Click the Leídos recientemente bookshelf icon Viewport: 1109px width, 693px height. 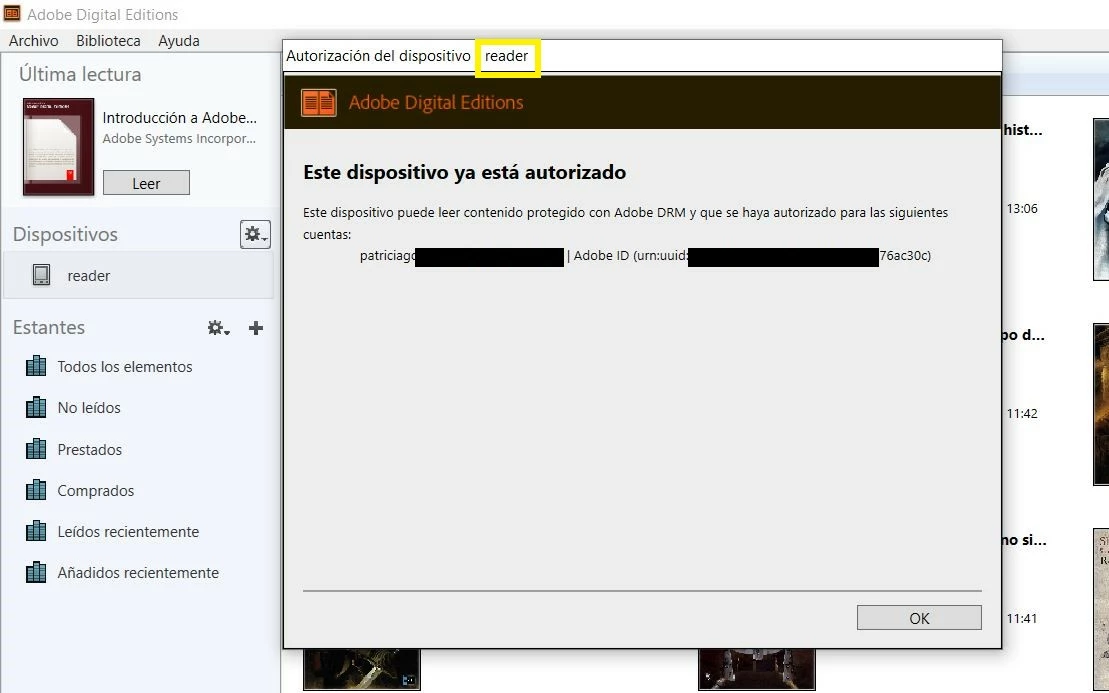pos(36,530)
